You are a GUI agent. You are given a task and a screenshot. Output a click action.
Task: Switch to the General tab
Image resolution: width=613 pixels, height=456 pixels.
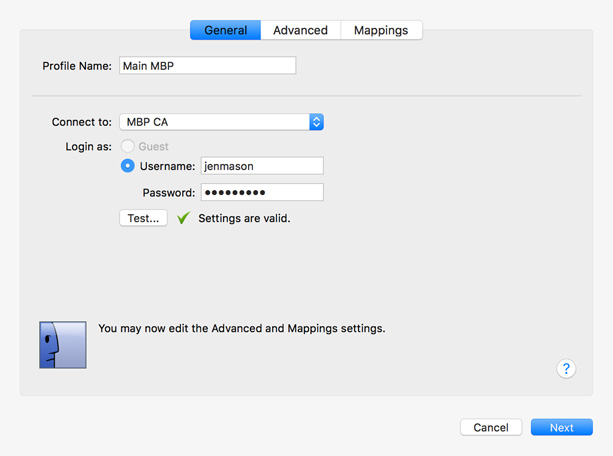(x=226, y=30)
